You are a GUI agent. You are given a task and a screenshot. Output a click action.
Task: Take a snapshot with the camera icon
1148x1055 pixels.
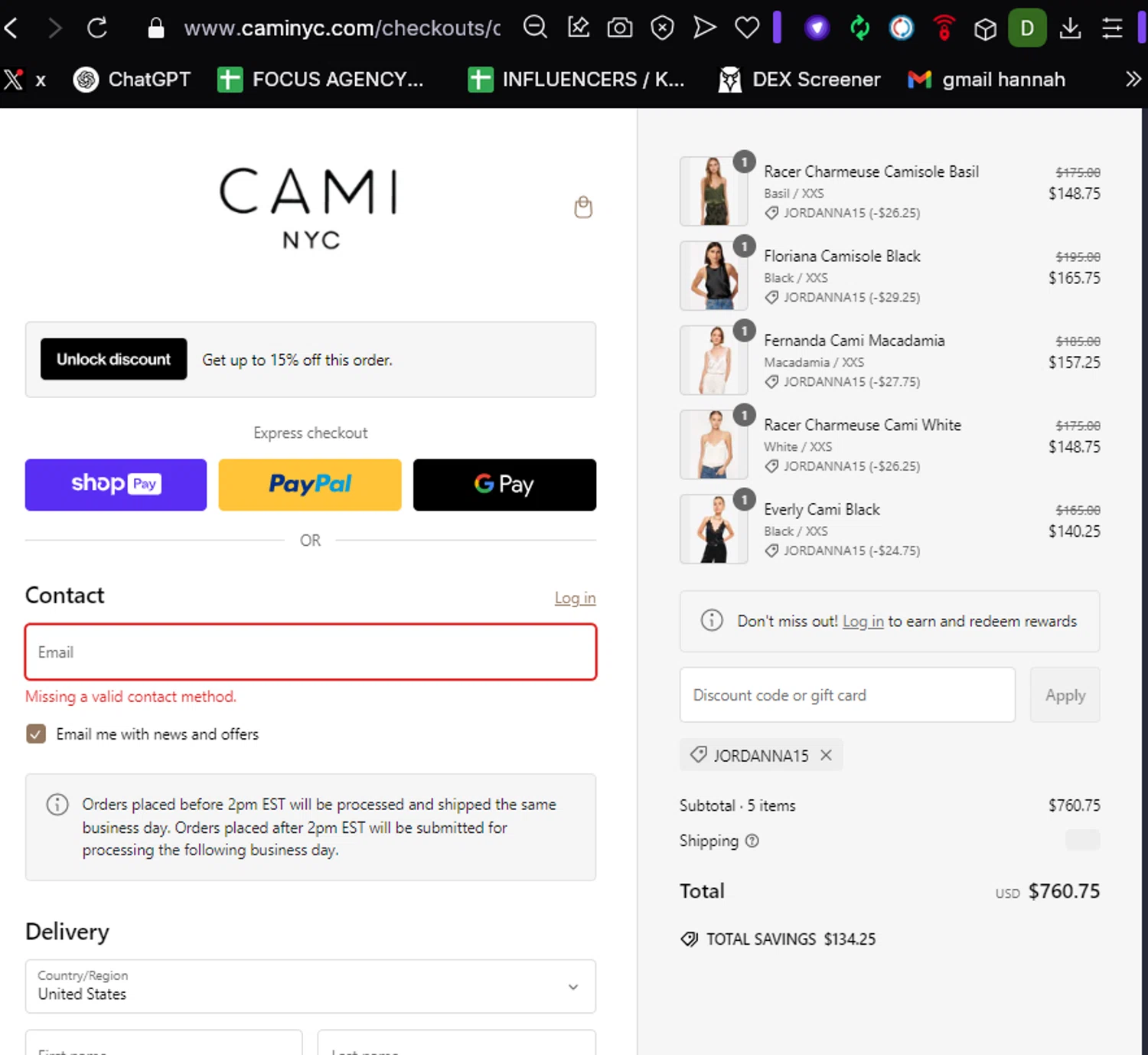click(620, 28)
